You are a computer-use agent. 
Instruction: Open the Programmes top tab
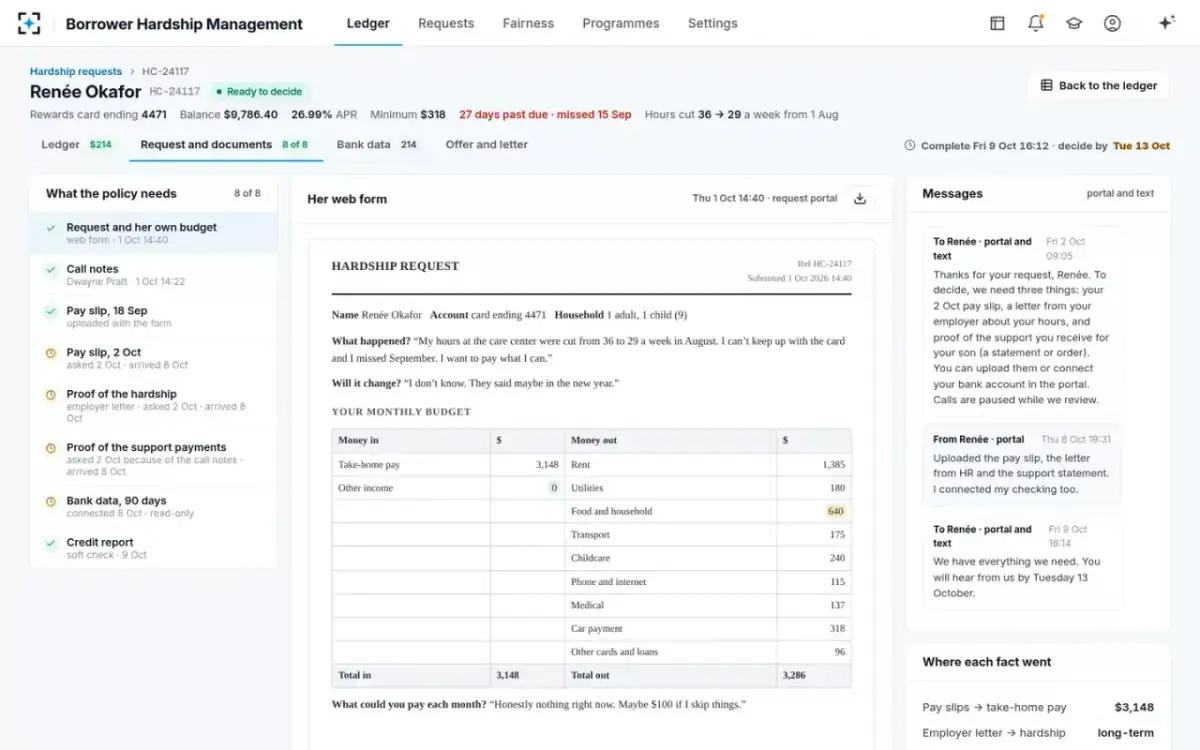[621, 23]
